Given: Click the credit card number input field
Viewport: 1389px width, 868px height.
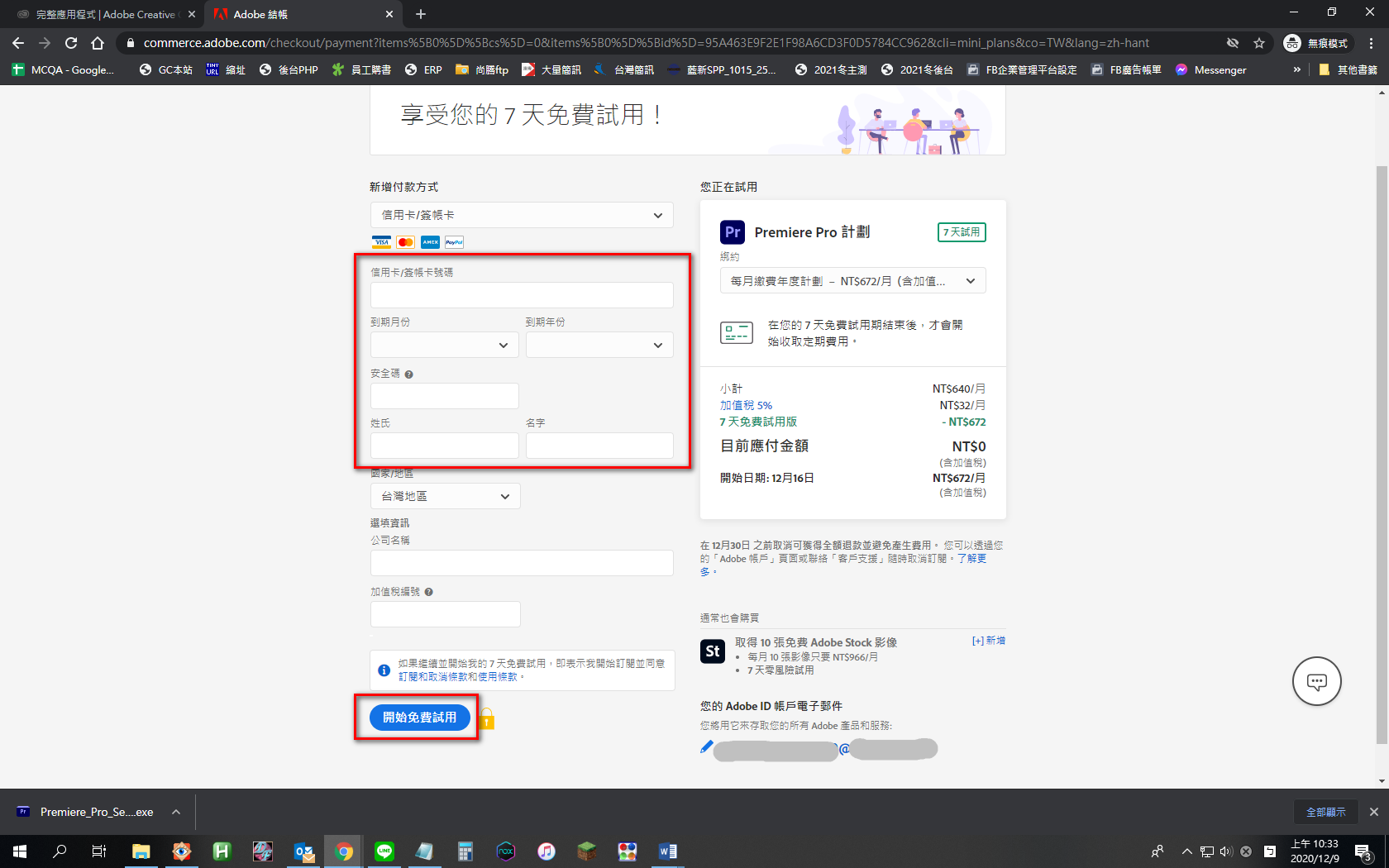Looking at the screenshot, I should pyautogui.click(x=522, y=295).
